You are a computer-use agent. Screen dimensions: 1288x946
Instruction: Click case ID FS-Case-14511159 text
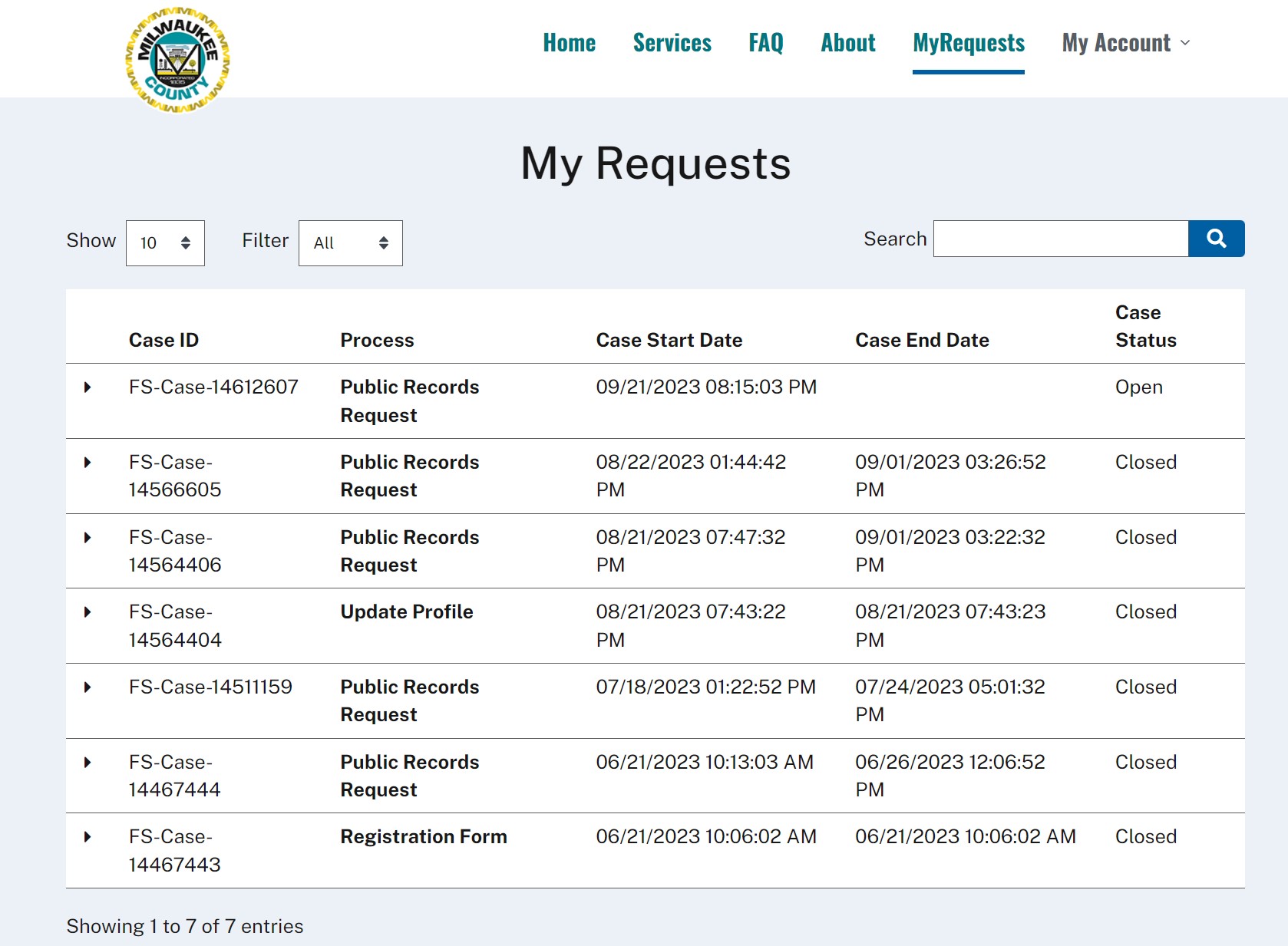click(210, 687)
